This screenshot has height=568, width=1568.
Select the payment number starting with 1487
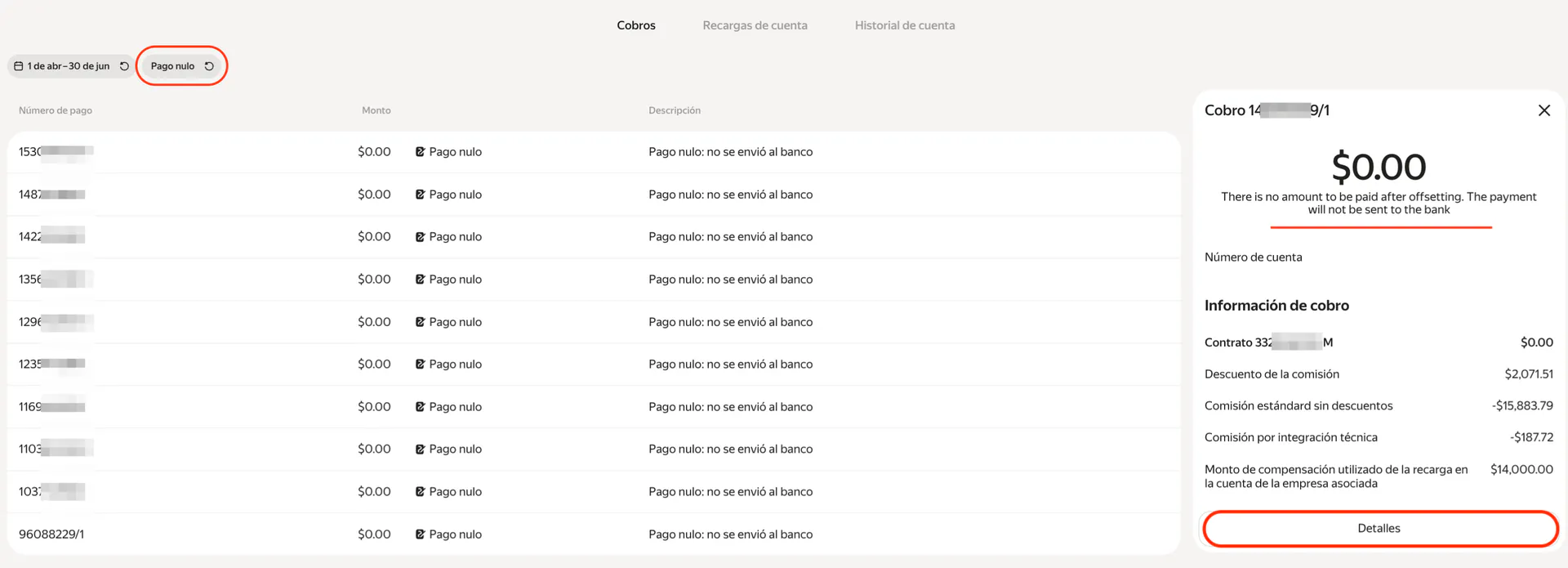pyautogui.click(x=52, y=195)
